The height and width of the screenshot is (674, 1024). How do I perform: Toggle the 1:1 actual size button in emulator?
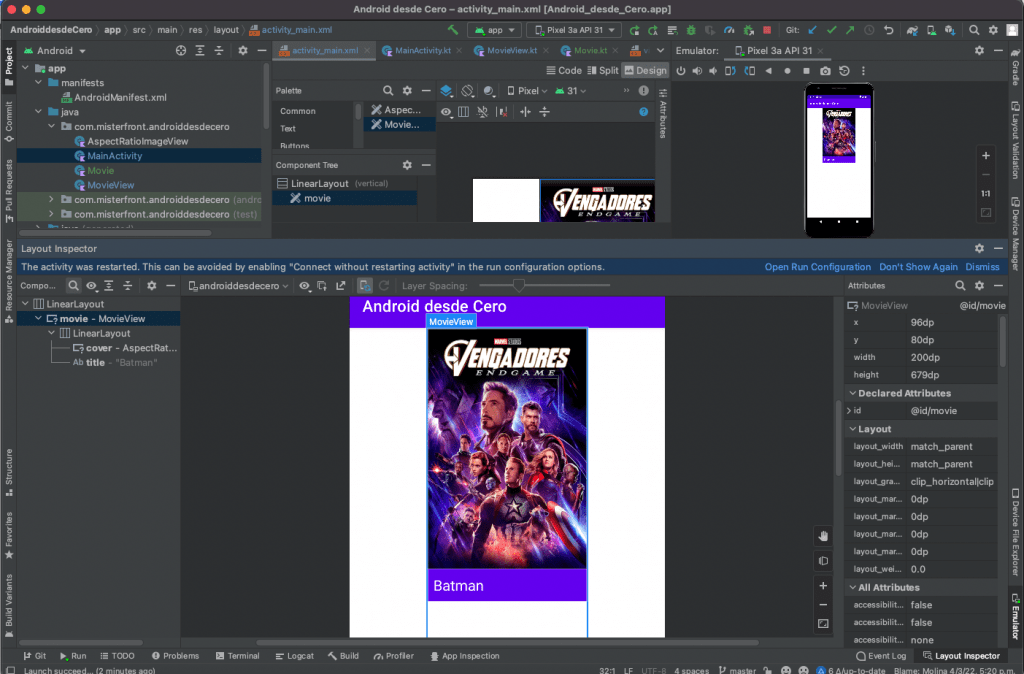click(985, 193)
